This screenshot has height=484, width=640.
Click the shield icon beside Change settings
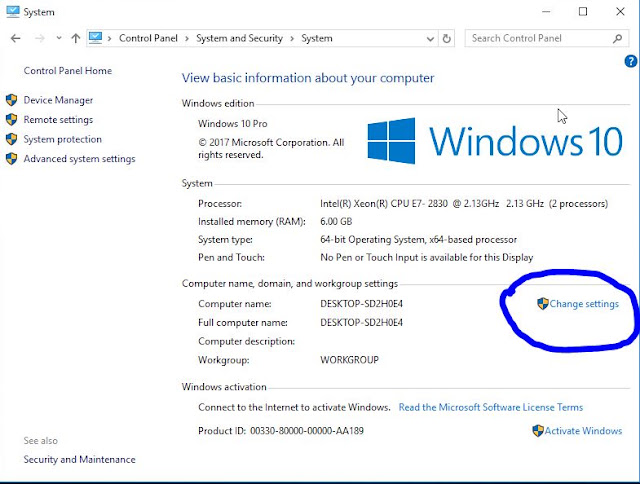click(x=543, y=303)
